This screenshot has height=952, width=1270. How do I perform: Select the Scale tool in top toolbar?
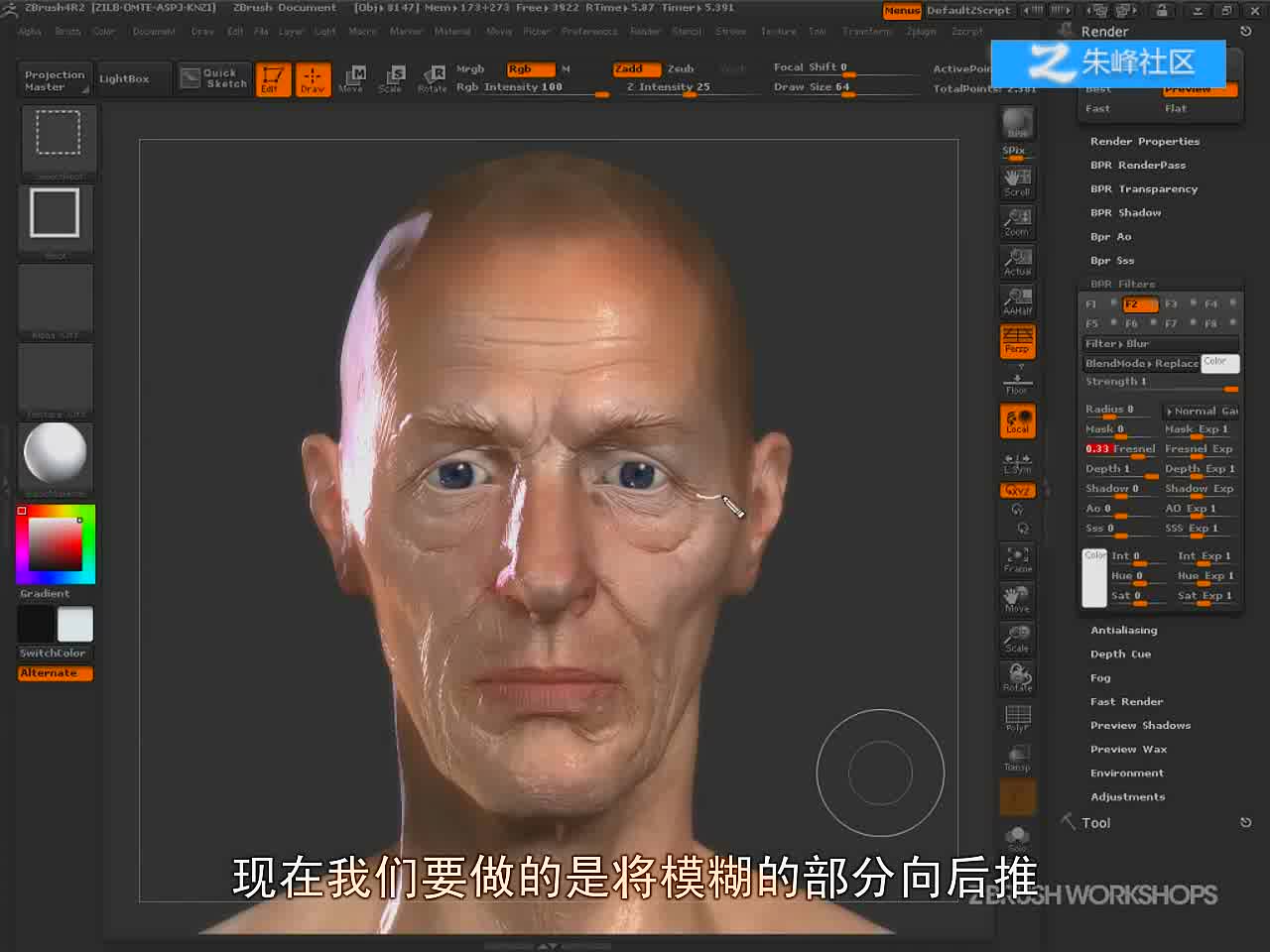391,78
